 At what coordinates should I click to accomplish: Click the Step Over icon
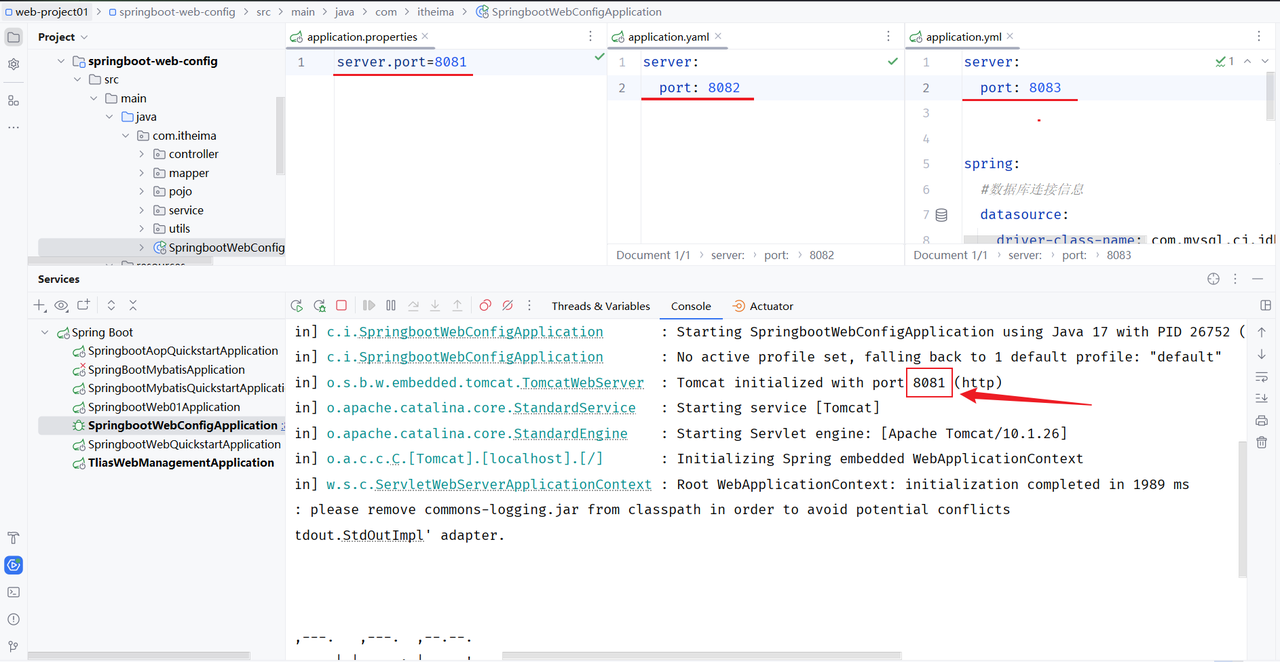click(413, 306)
